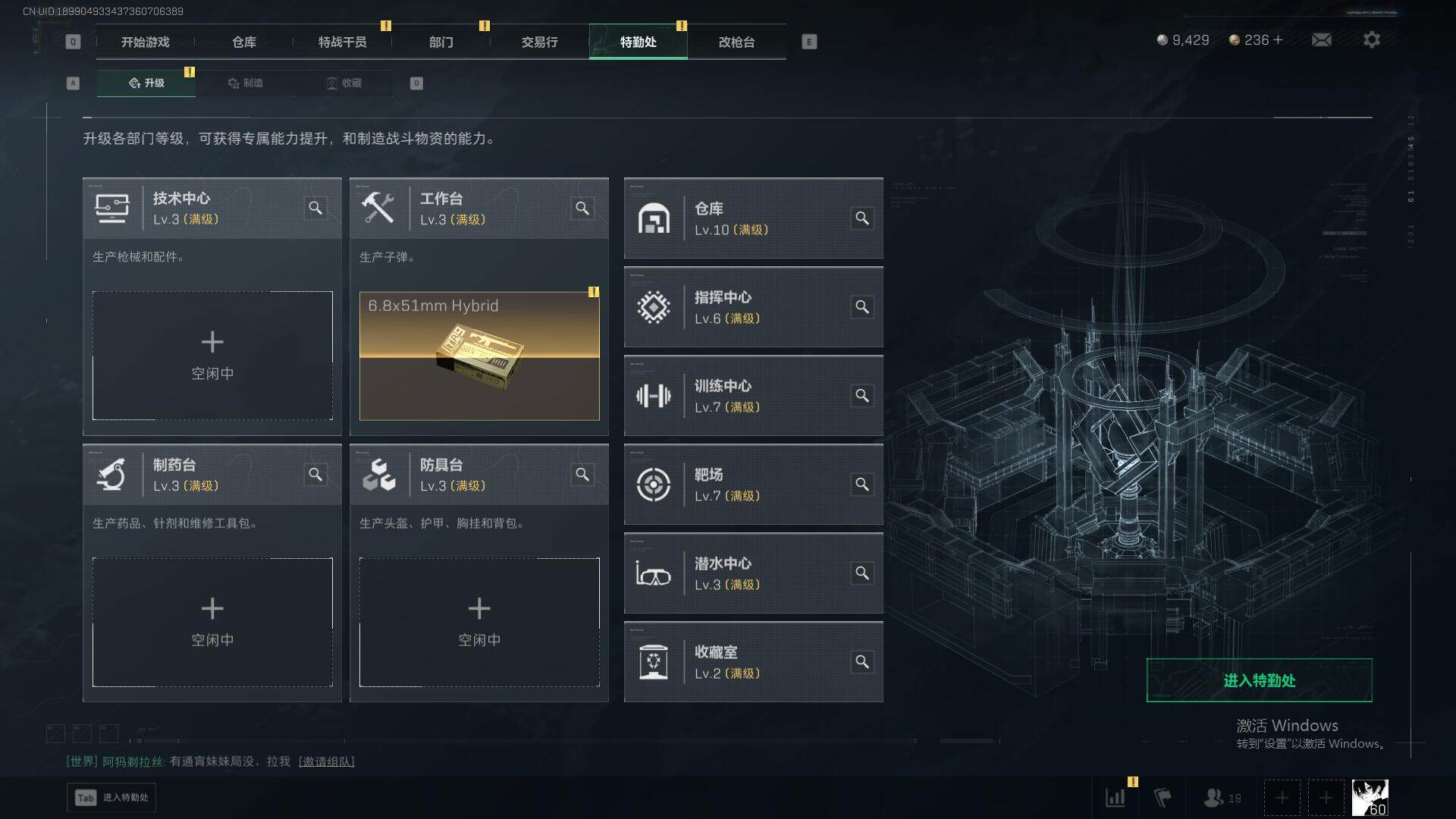Click magnifier on 技术中心 card

315,208
